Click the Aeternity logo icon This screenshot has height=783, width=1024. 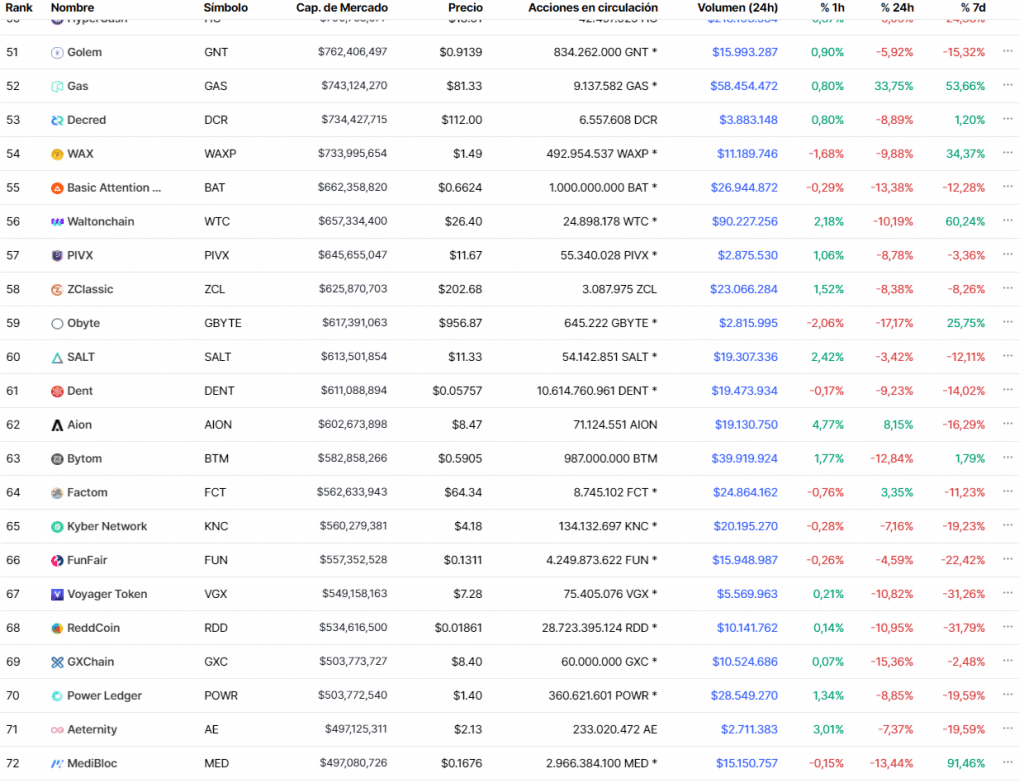click(57, 731)
